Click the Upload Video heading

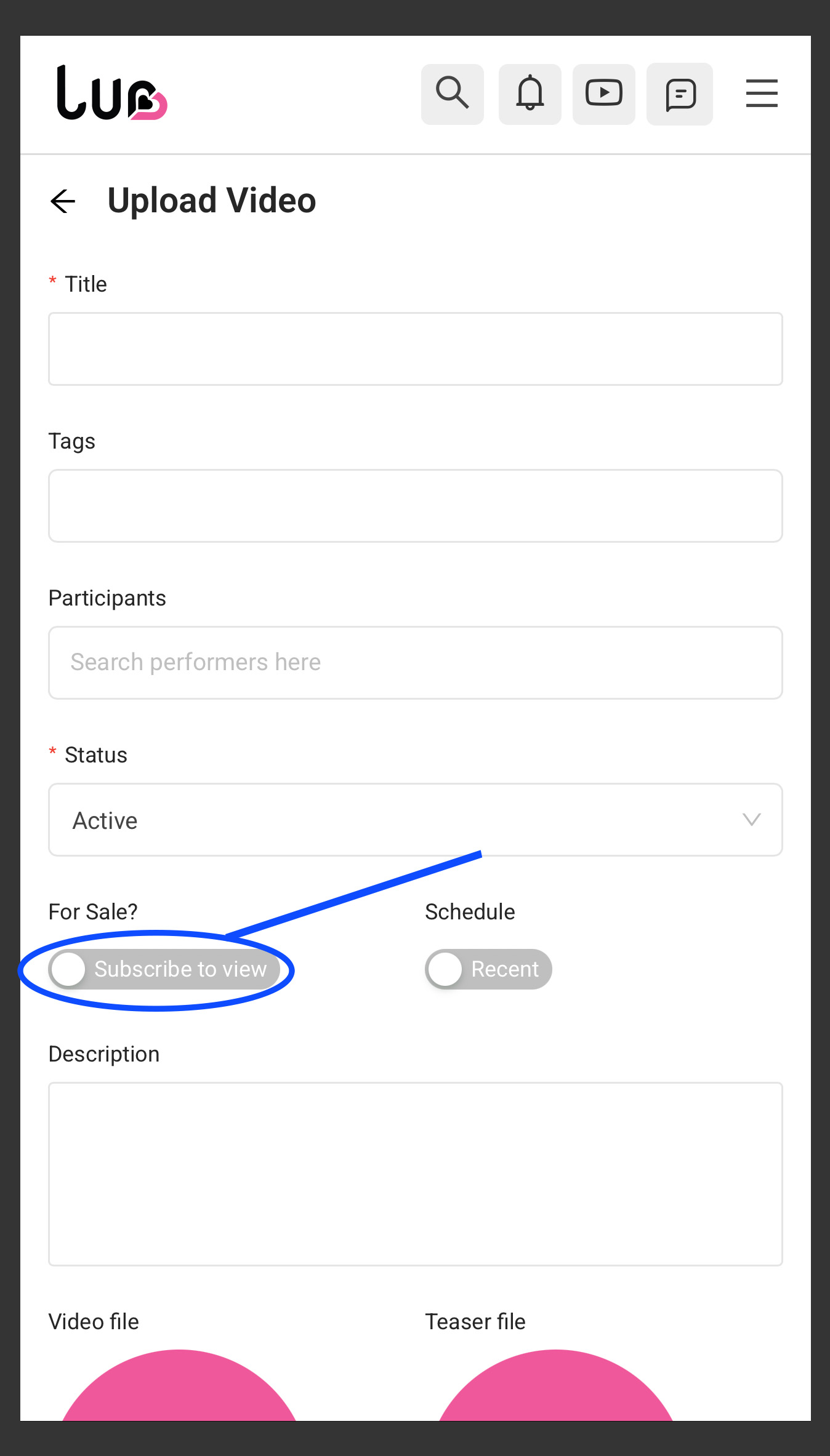tap(212, 201)
